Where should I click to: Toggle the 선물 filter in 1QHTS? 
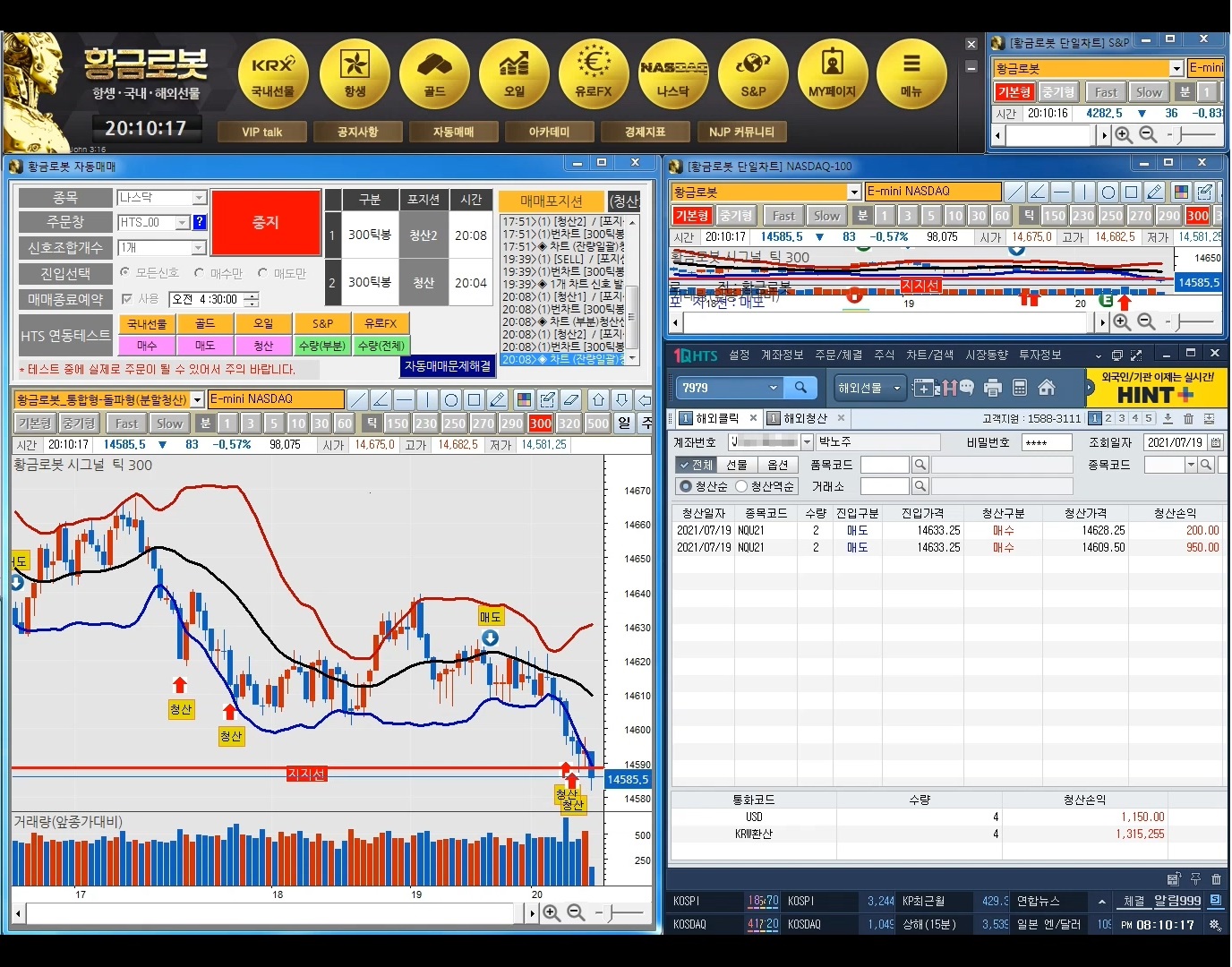coord(736,465)
